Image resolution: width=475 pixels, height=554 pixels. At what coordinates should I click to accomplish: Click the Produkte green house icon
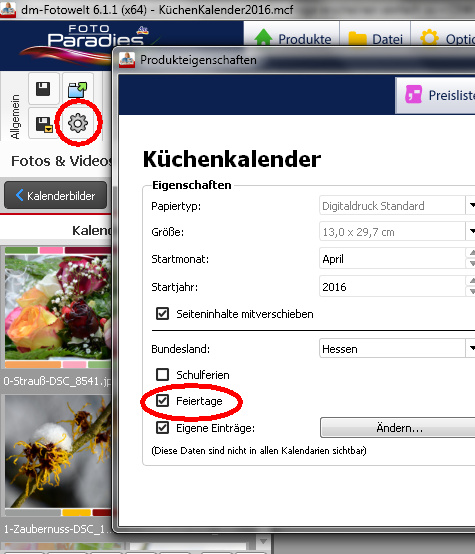(263, 38)
